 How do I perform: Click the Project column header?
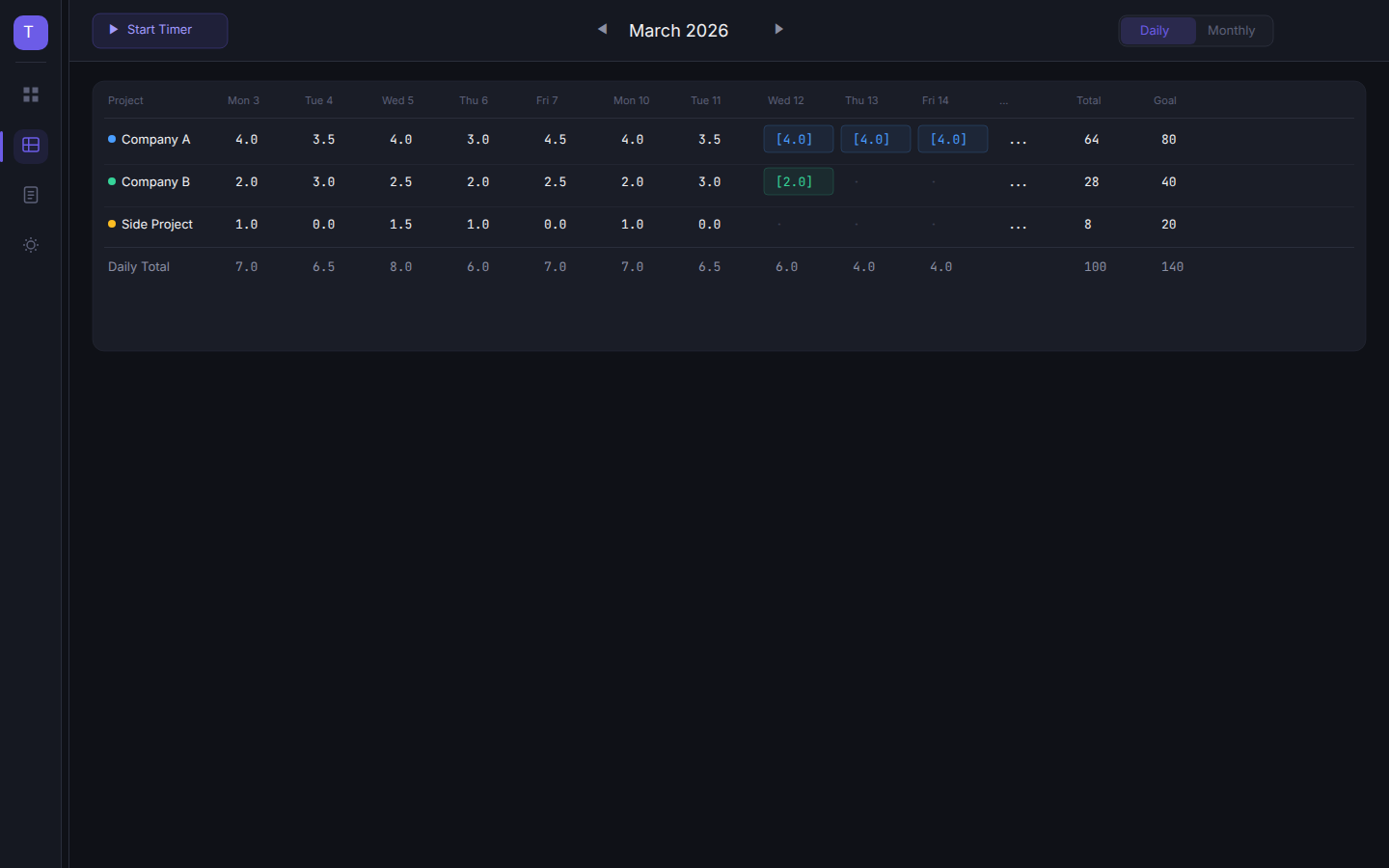click(x=125, y=100)
